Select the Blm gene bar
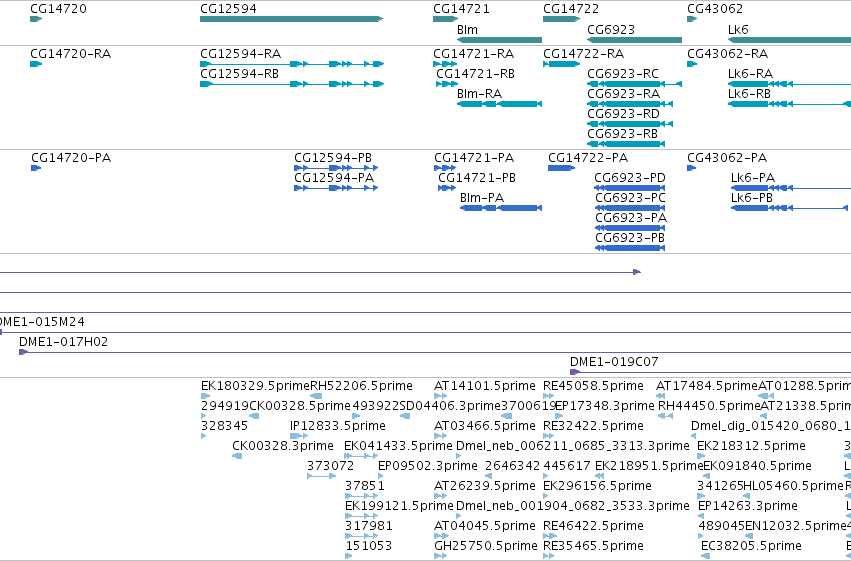 coord(499,40)
